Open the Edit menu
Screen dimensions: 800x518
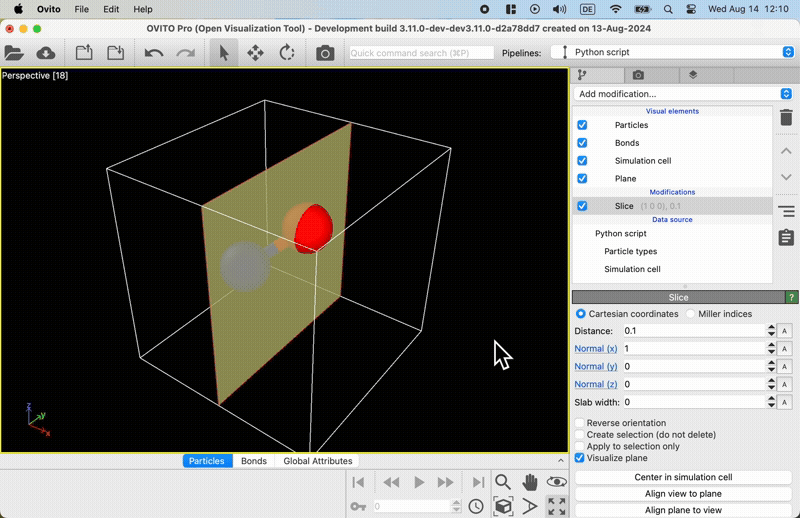111,9
